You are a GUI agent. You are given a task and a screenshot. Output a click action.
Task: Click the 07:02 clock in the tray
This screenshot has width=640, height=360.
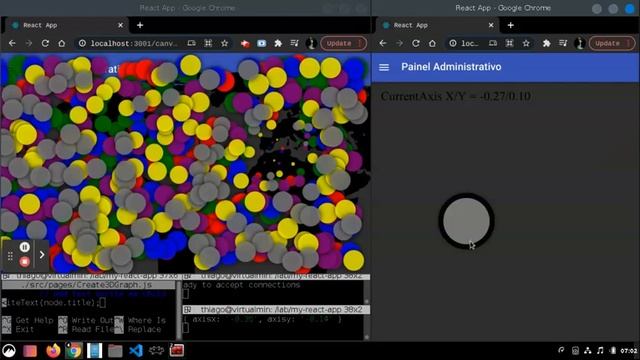click(629, 351)
